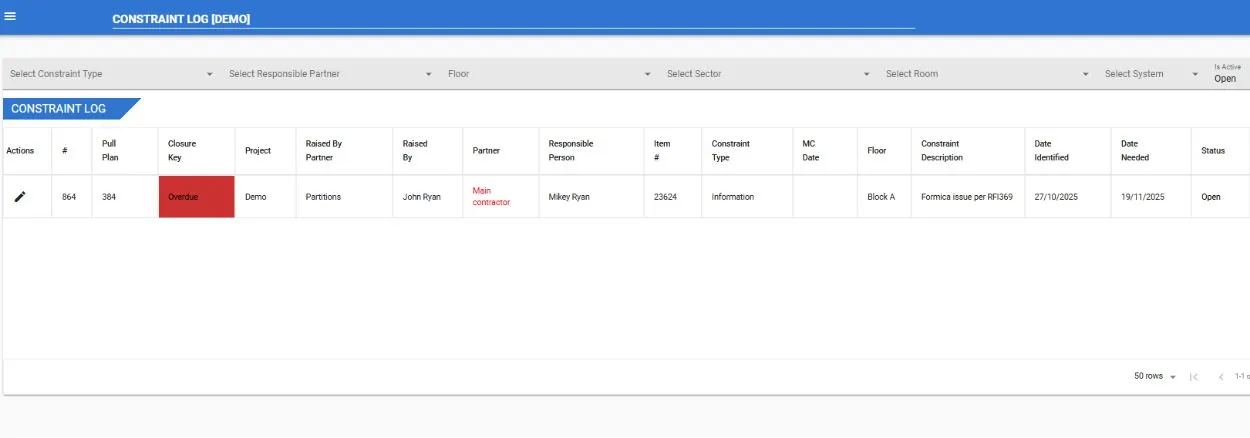This screenshot has width=1250, height=438.
Task: Go to previous page of table
Action: [x=1221, y=377]
